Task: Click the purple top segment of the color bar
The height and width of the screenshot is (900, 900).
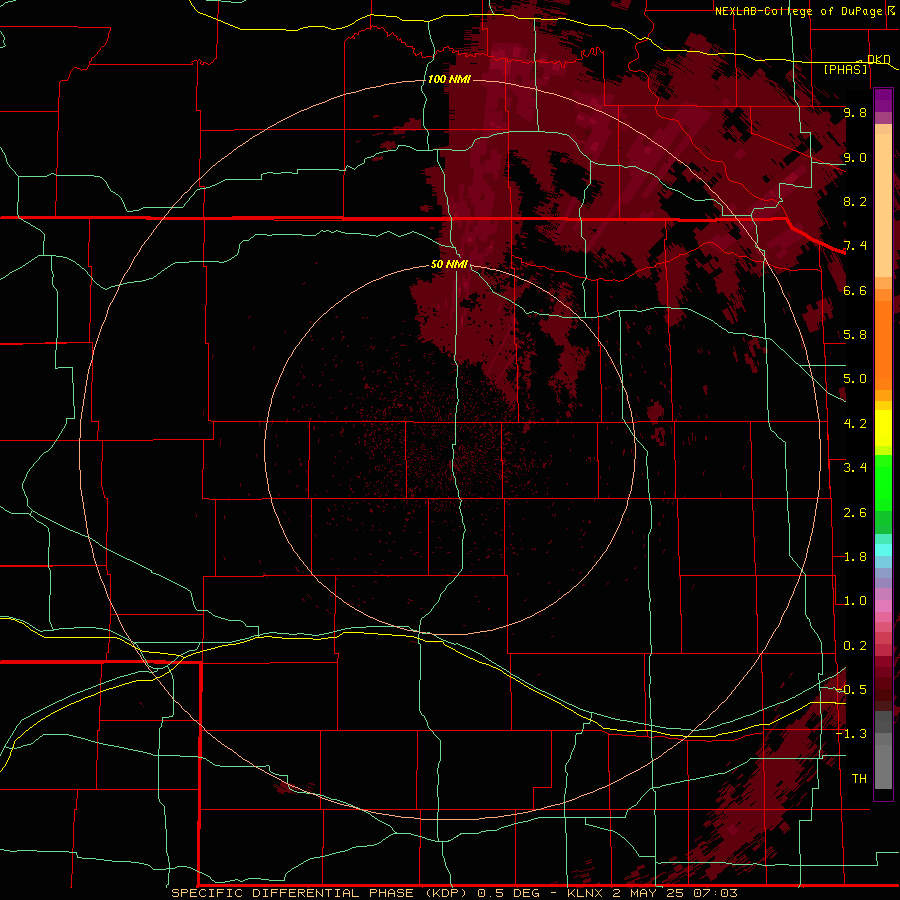Action: click(x=883, y=100)
